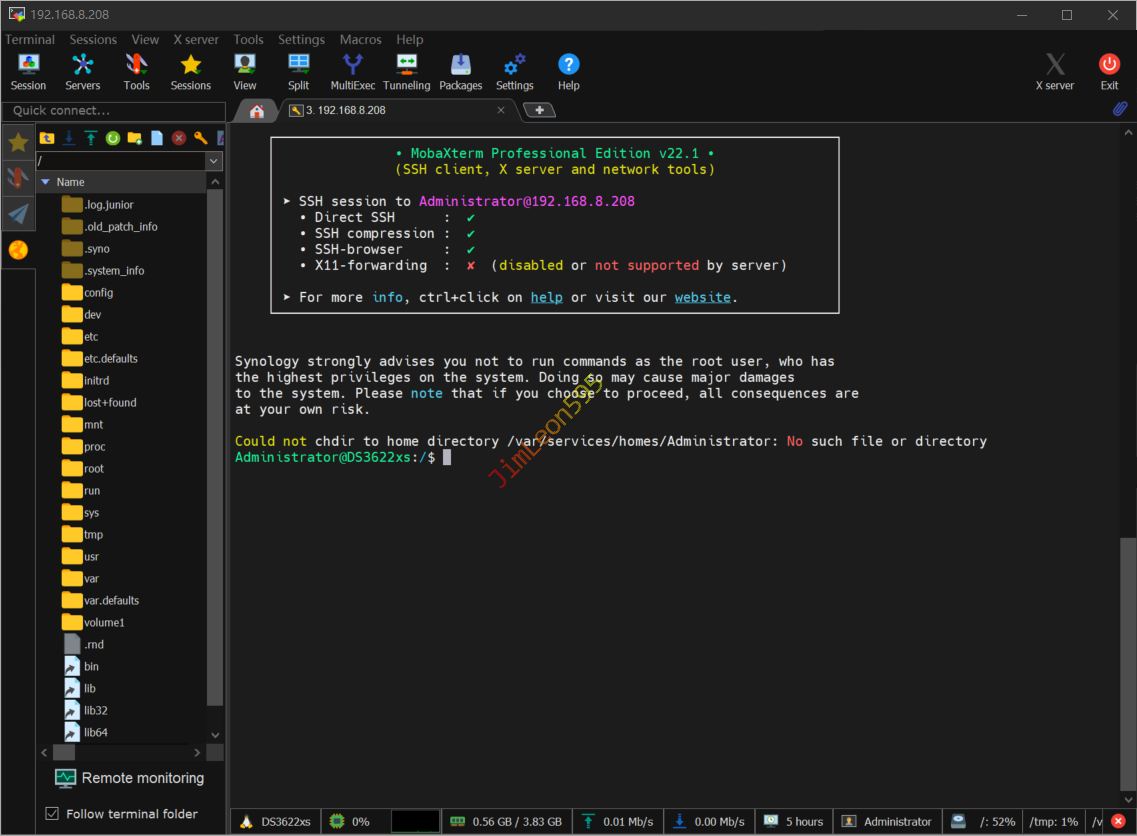Image resolution: width=1137 pixels, height=836 pixels.
Task: Click the upload to server arrow icon
Action: pos(91,138)
